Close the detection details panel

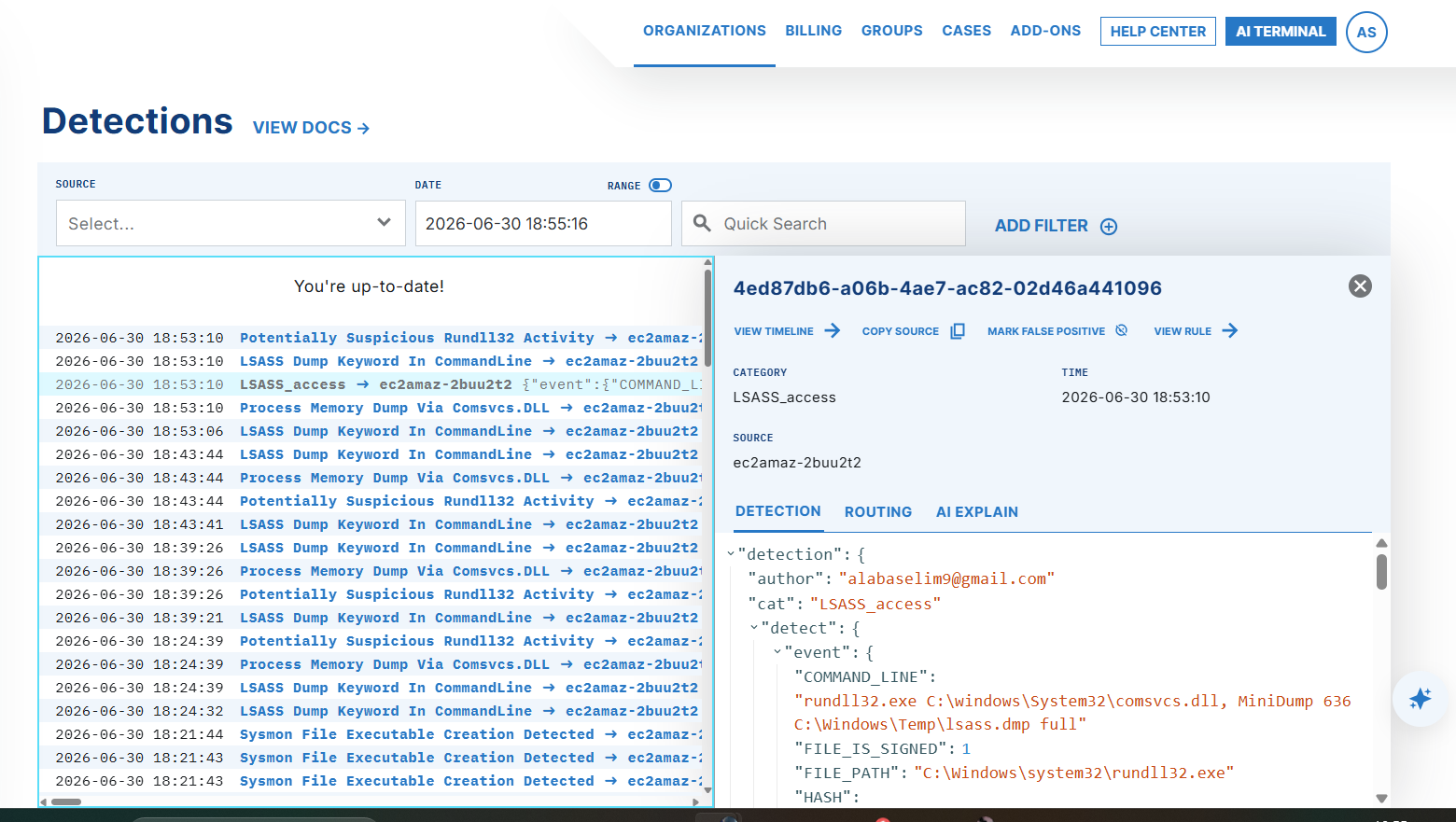[1360, 286]
